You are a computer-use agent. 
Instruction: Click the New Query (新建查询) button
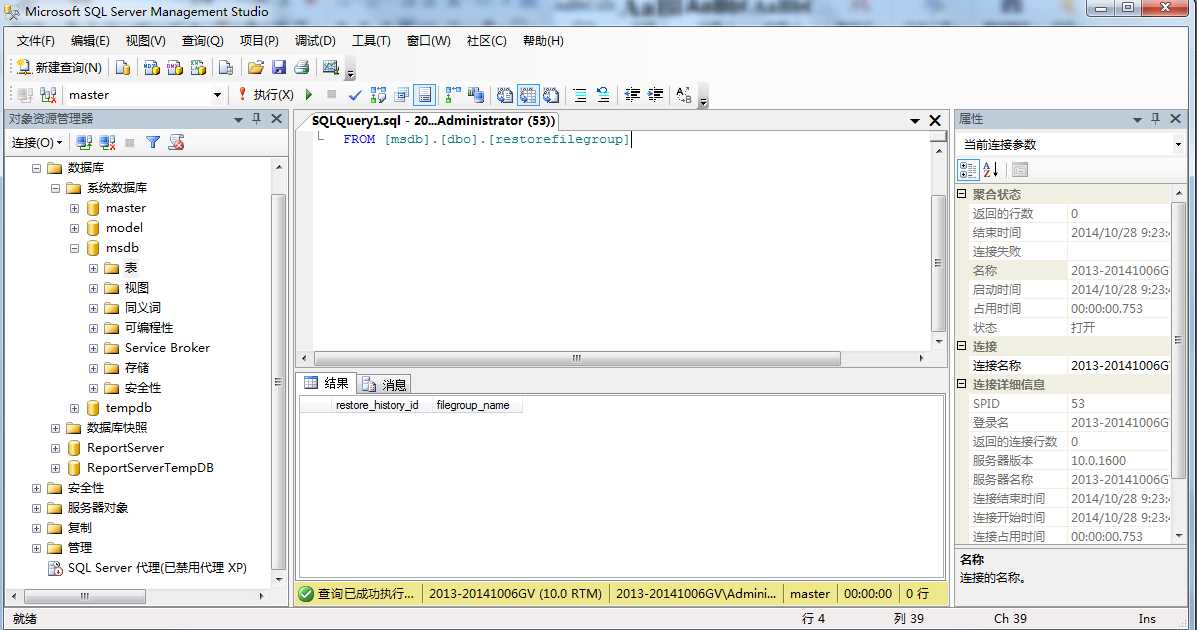59,67
